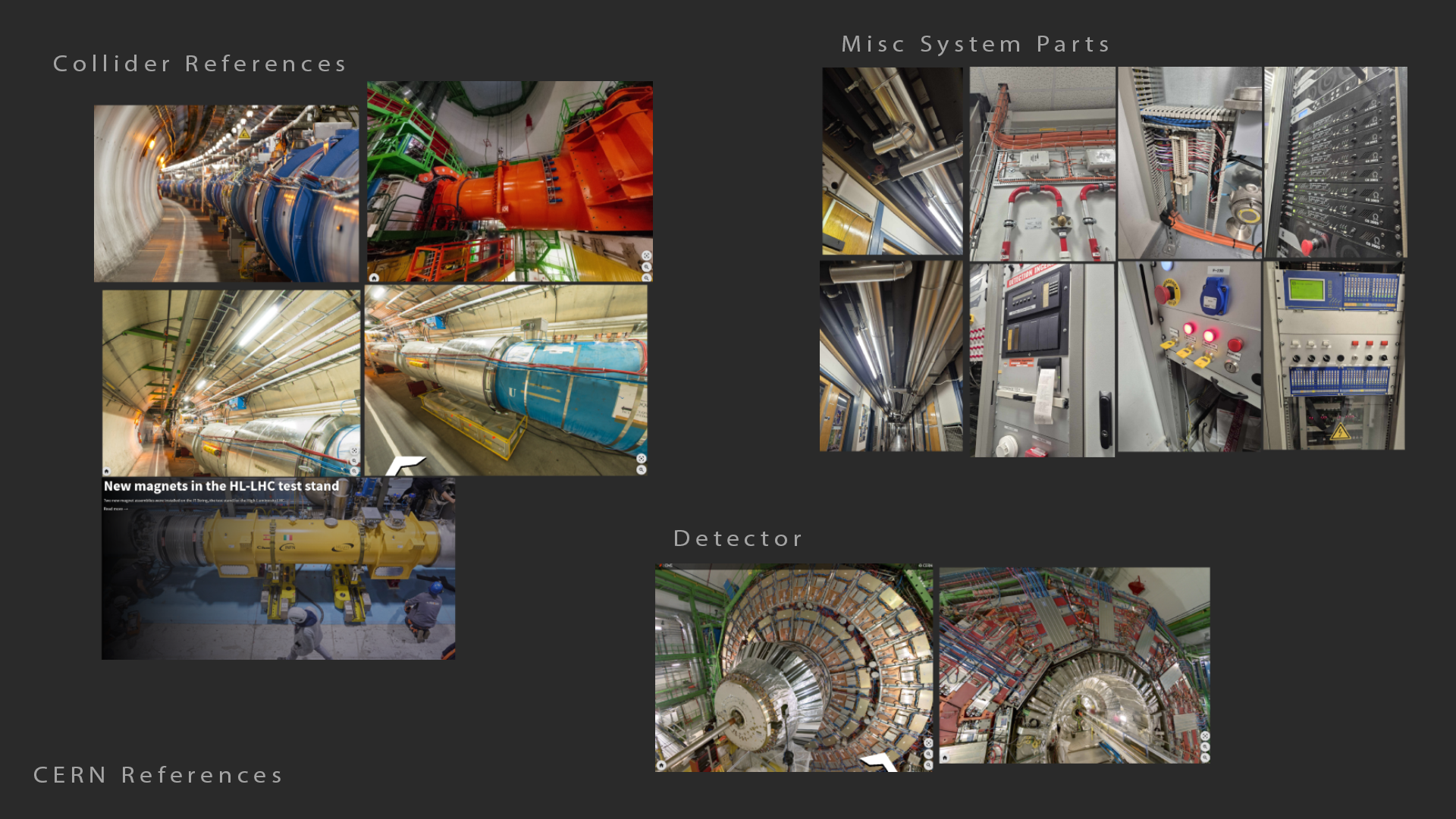The height and width of the screenshot is (819, 1456).
Task: Select the wiring cabinet with blue cables image
Action: click(1190, 163)
